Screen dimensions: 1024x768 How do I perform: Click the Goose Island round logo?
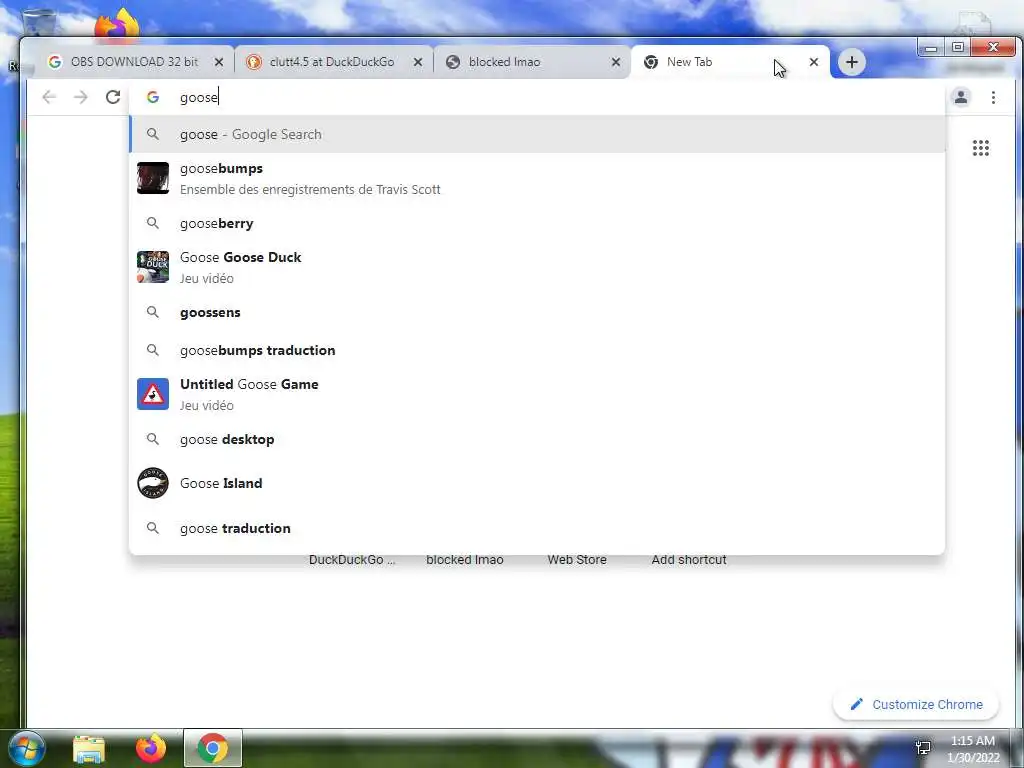click(153, 483)
